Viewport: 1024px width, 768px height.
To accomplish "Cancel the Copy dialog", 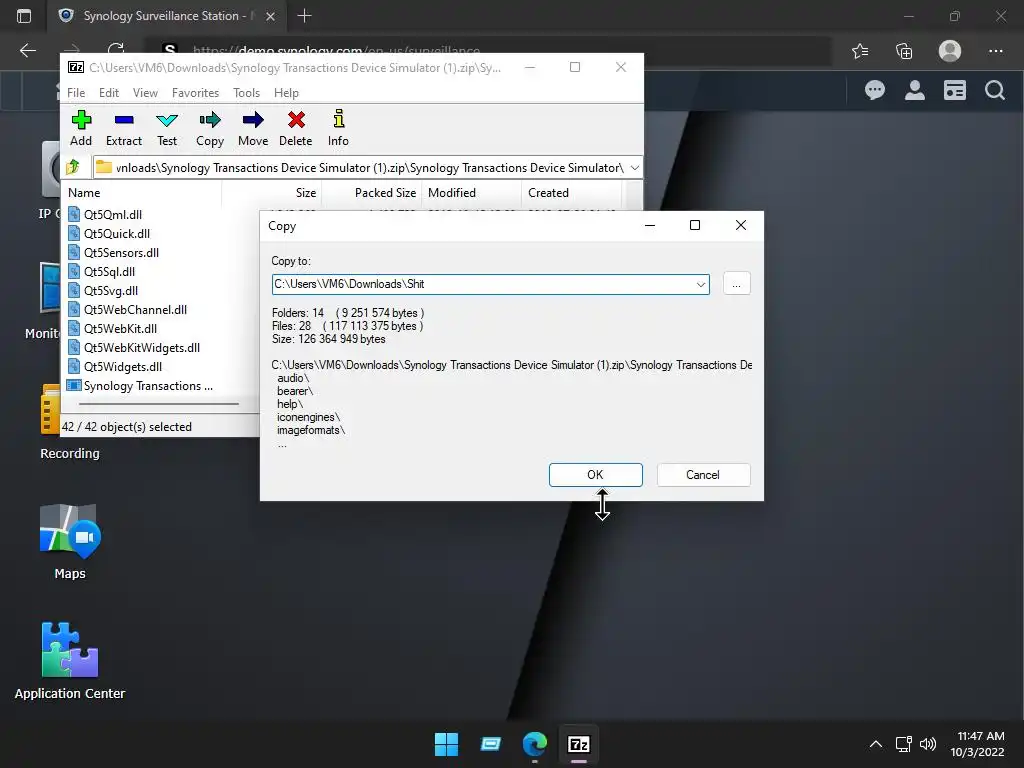I will click(x=703, y=475).
